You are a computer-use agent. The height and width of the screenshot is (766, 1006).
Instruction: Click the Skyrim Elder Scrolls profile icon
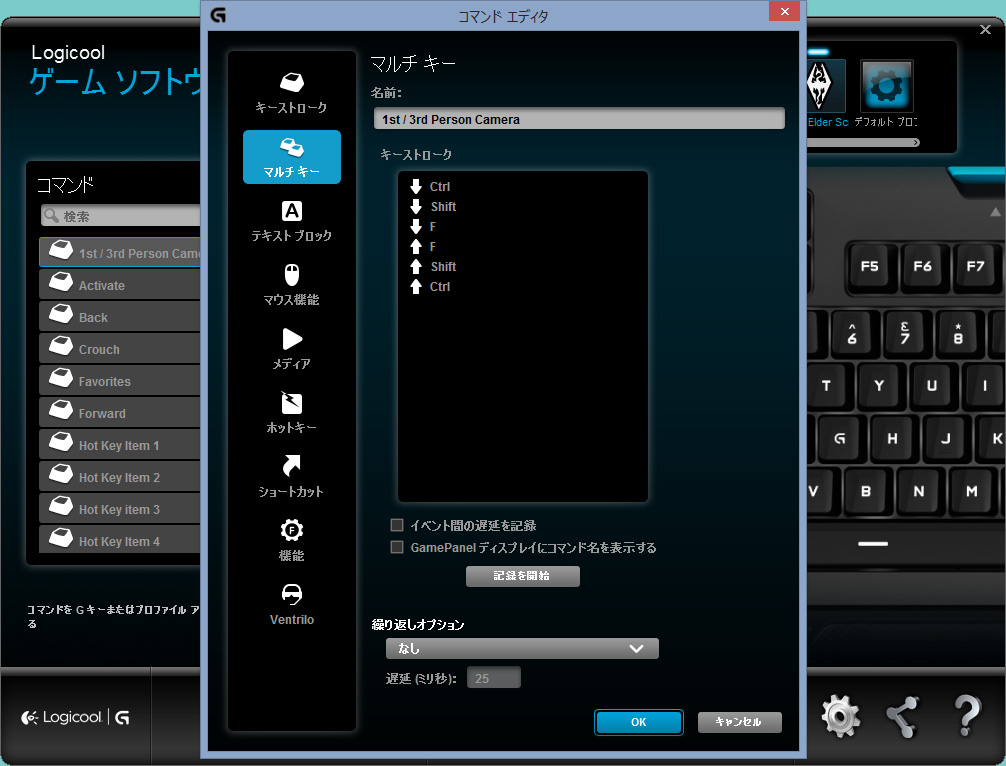click(826, 87)
